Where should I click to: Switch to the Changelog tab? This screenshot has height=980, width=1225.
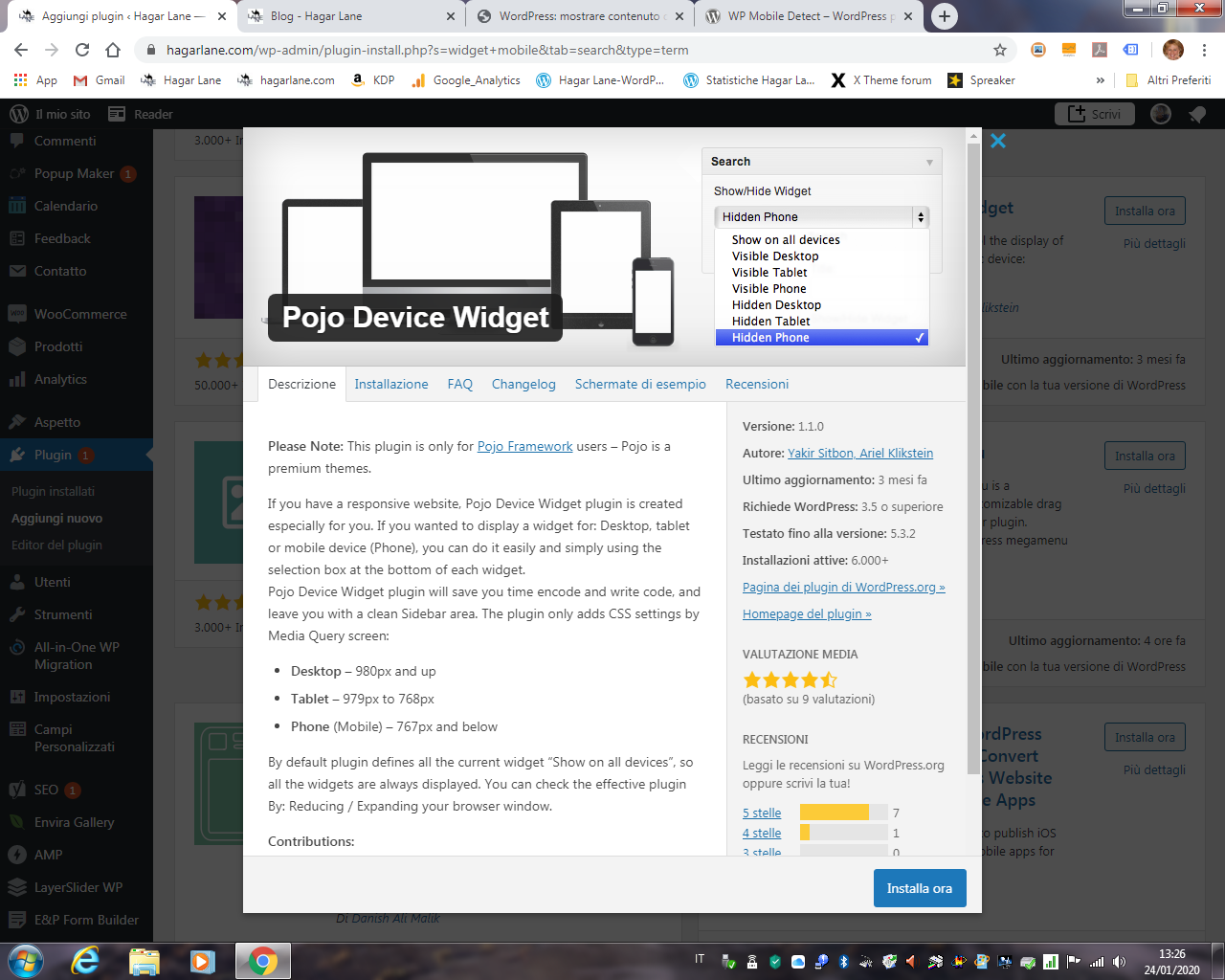(x=523, y=384)
